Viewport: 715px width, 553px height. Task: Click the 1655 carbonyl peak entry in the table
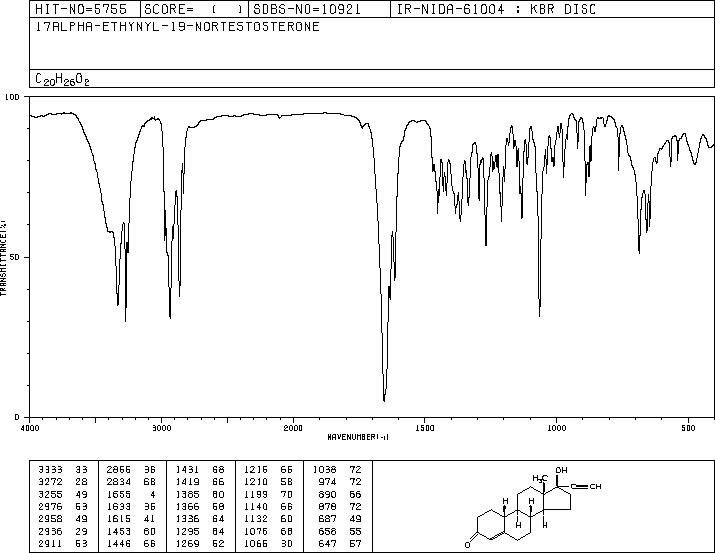[x=119, y=495]
